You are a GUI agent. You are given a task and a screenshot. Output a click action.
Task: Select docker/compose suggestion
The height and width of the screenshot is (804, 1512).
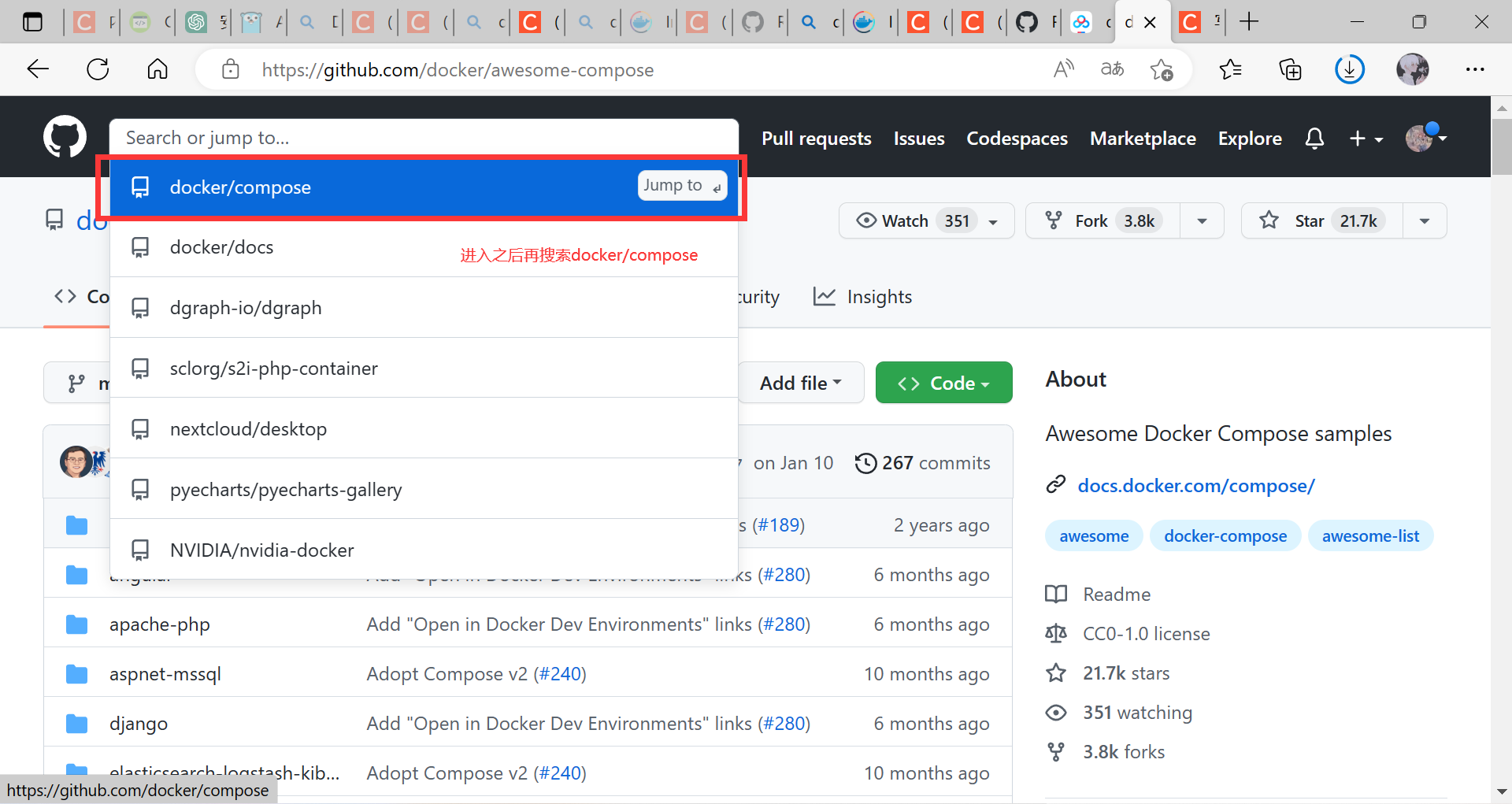(x=424, y=187)
